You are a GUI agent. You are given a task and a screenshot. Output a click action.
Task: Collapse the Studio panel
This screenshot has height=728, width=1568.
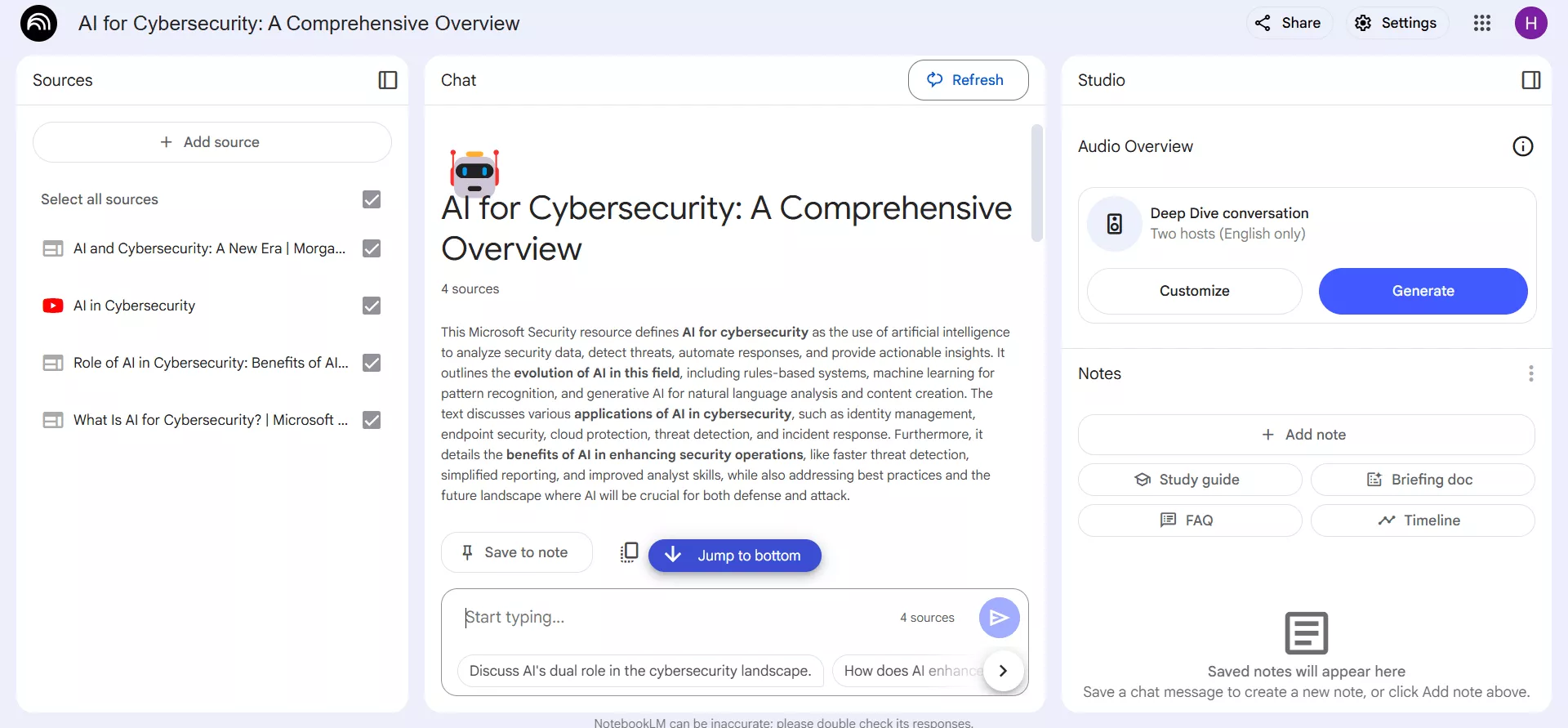click(x=1531, y=80)
